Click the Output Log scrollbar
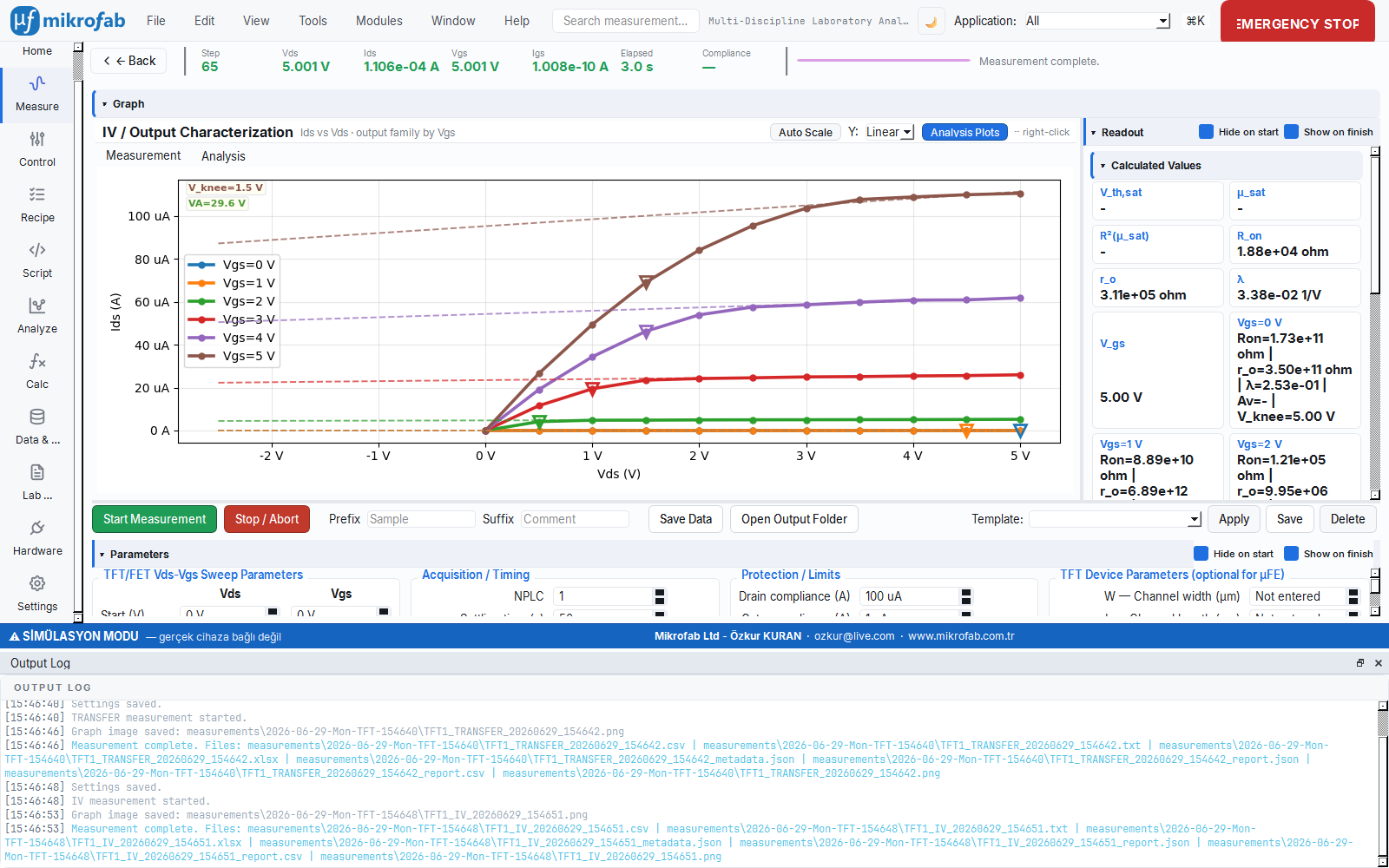The height and width of the screenshot is (868, 1389). click(x=1383, y=784)
